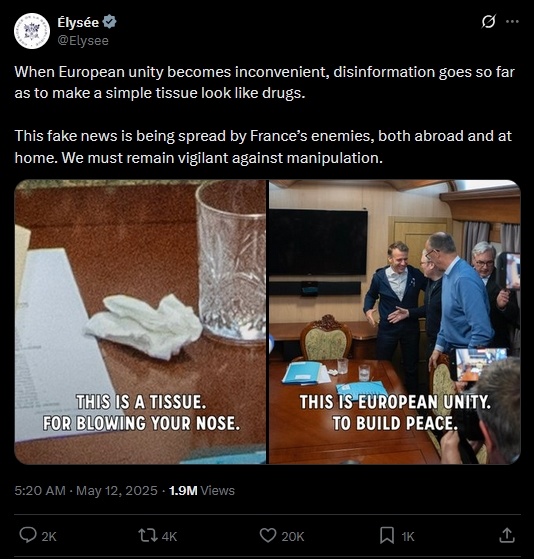Open the European unity photo on the right
Viewport: 534px width, 559px height.
[395, 322]
